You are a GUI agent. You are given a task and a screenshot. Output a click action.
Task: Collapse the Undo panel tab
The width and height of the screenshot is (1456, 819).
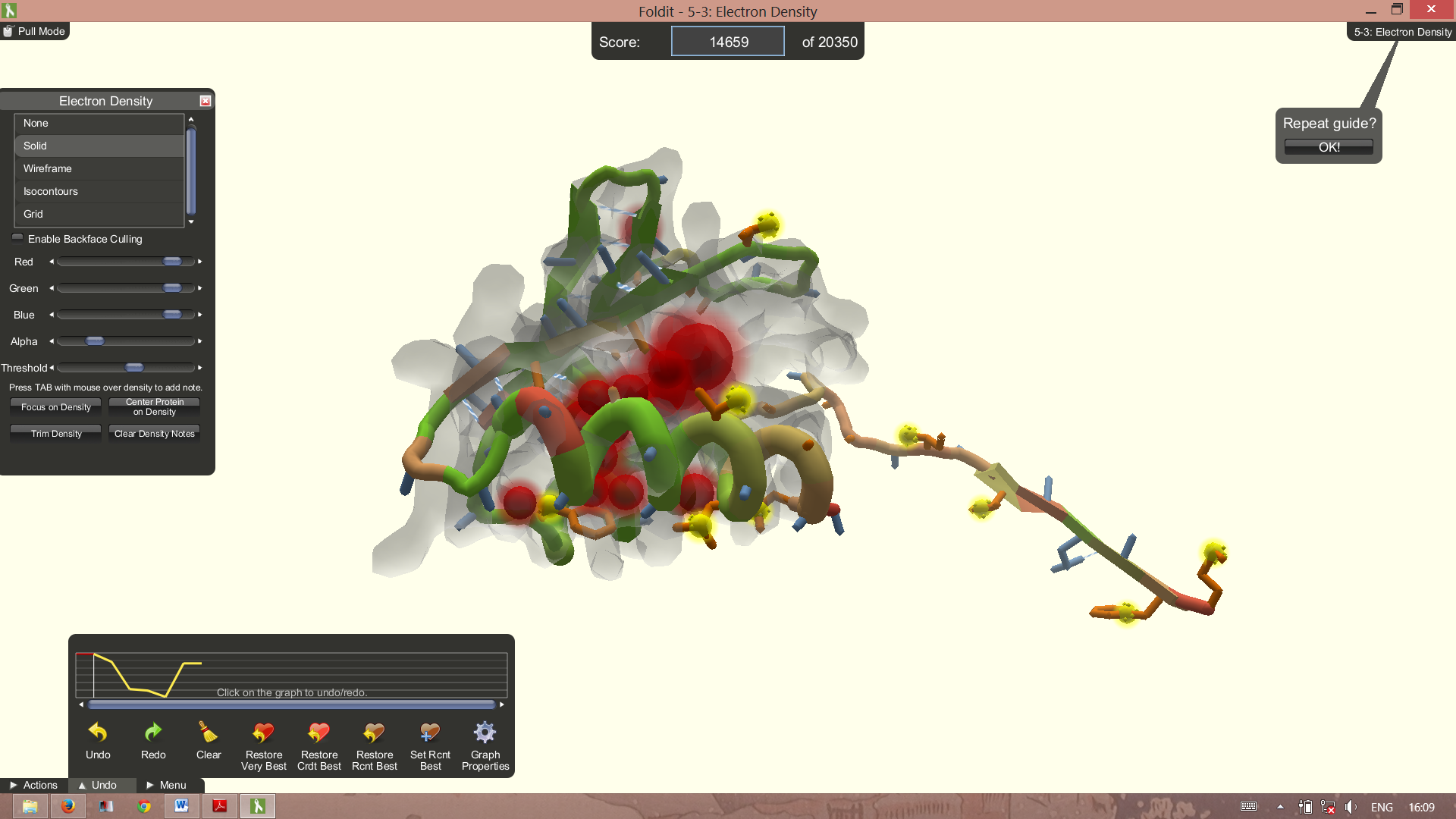102,785
